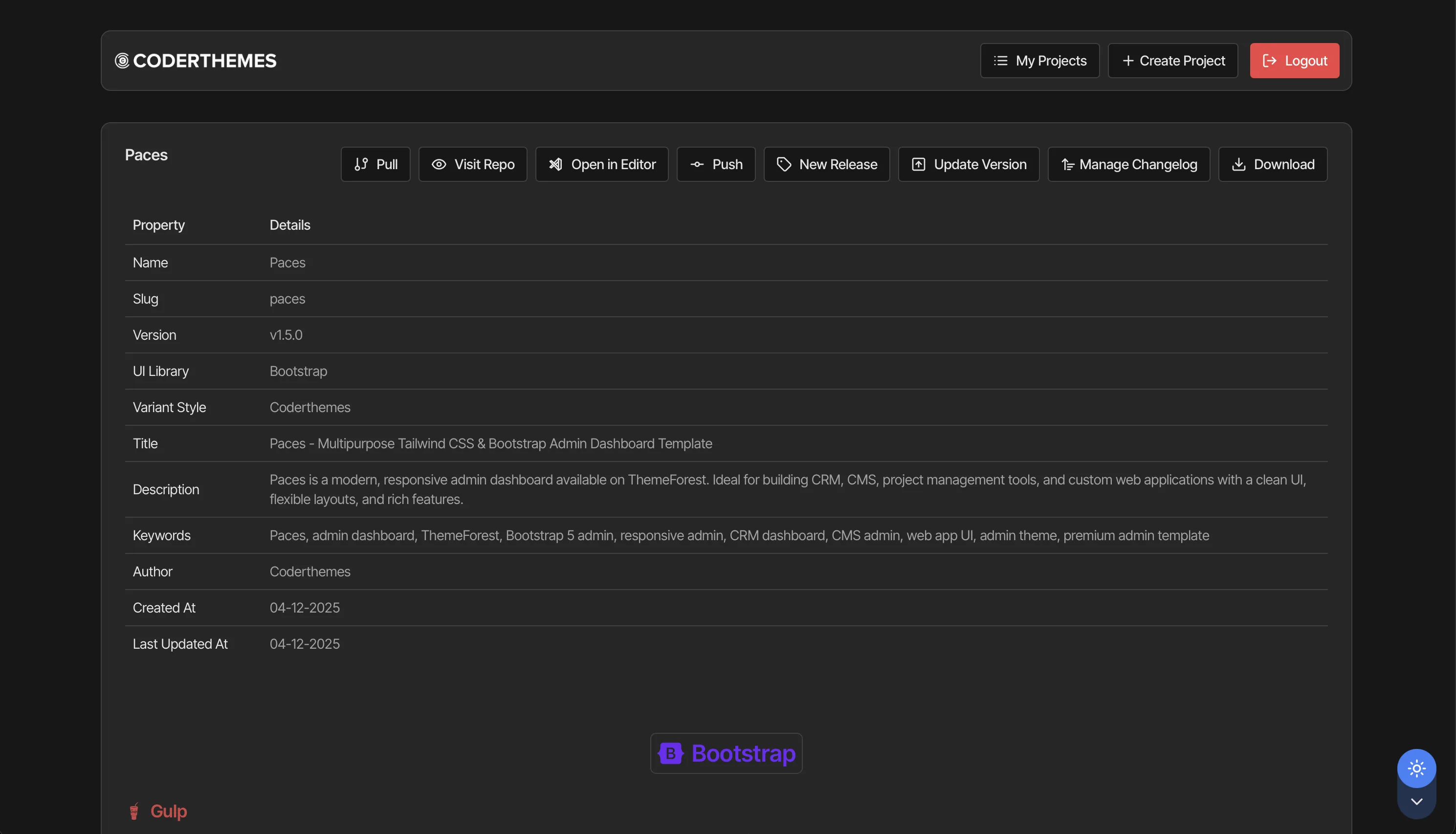Select the Variant Style value Coderthemes
The image size is (1456, 834).
coord(310,407)
